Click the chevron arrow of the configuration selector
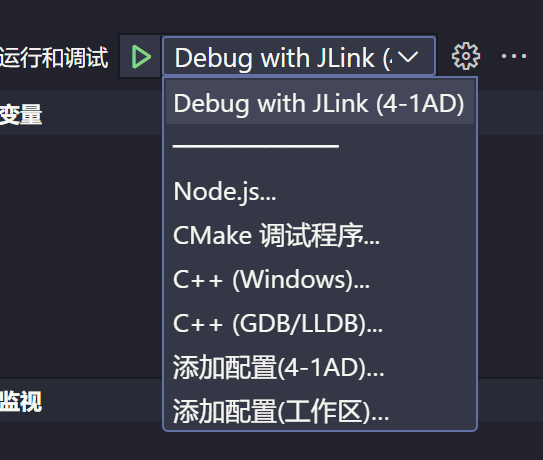543x460 pixels. pos(408,56)
